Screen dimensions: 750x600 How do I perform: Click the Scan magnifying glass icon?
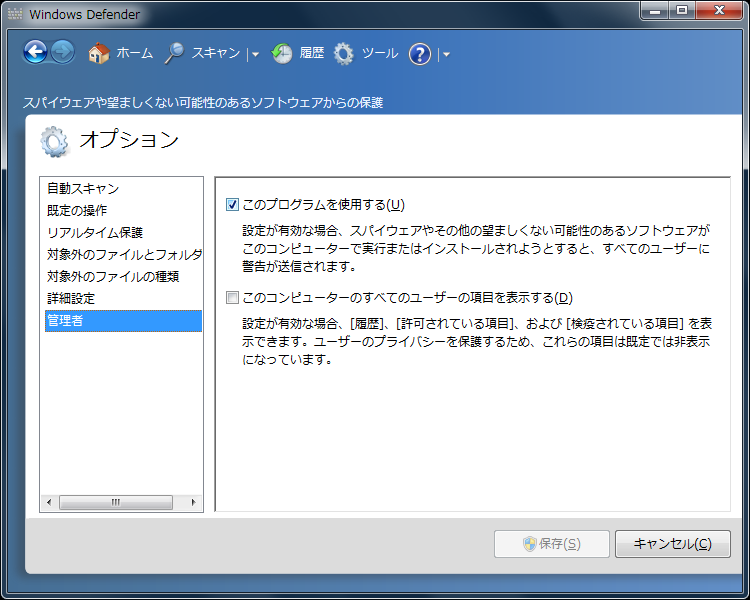coord(175,54)
